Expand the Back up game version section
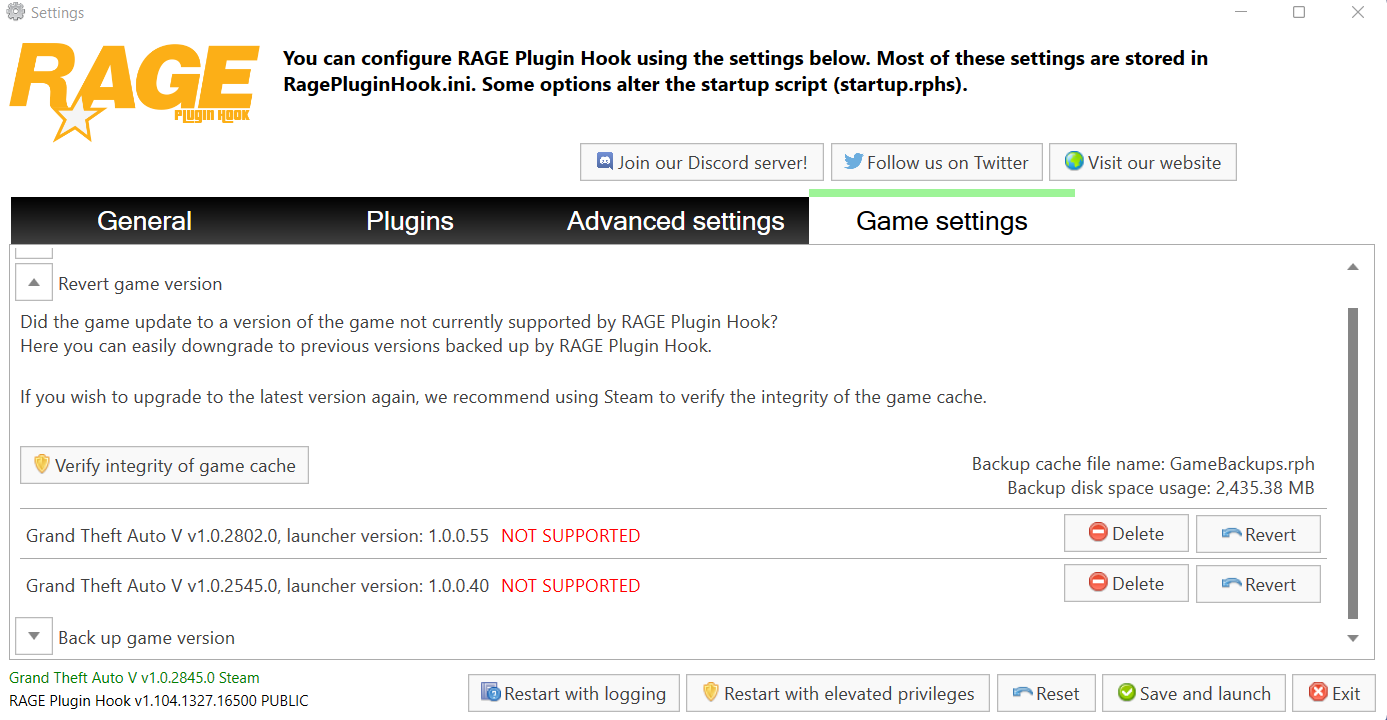1387x720 pixels. point(34,637)
